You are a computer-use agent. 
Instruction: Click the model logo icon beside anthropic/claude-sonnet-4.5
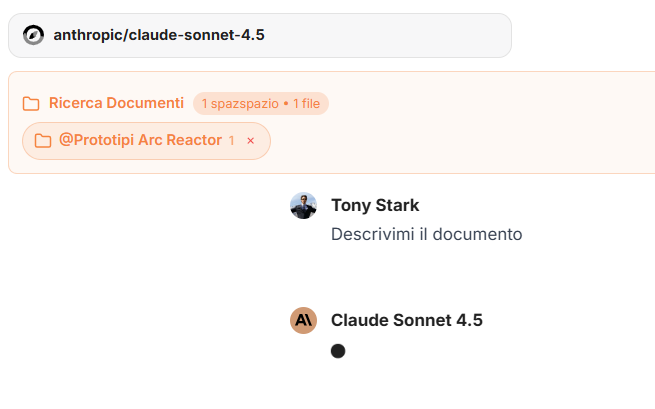33,35
